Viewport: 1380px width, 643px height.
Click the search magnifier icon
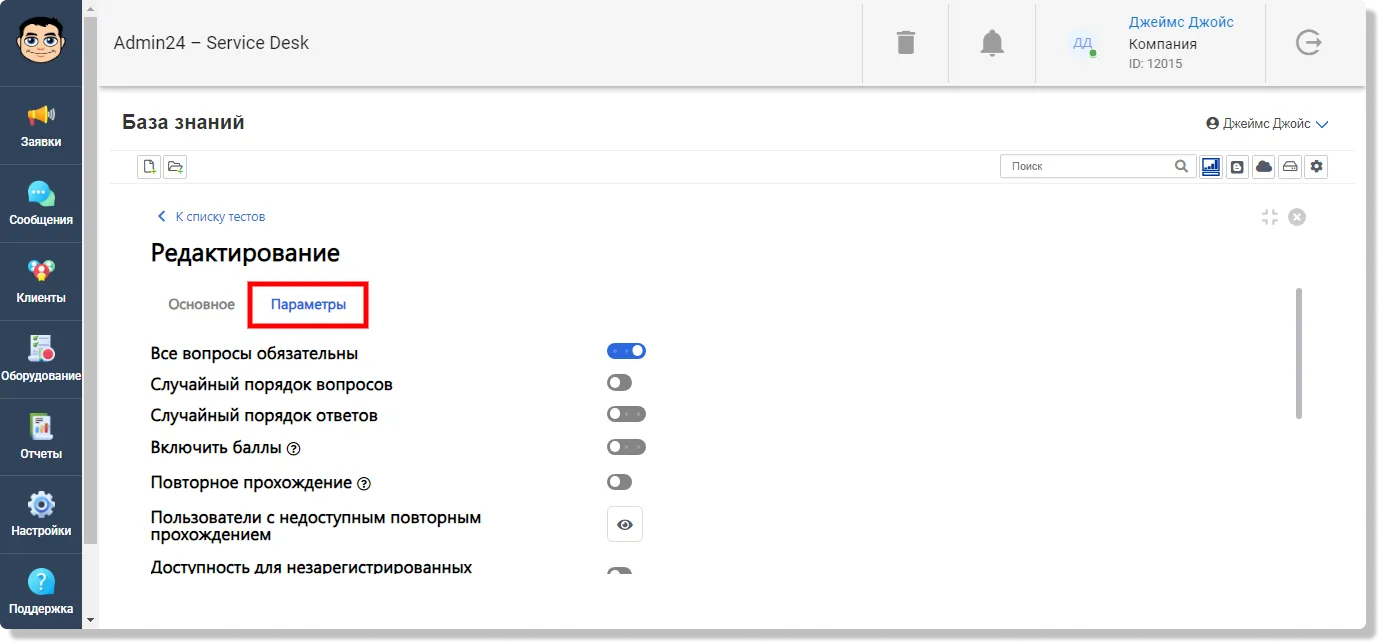point(1182,167)
